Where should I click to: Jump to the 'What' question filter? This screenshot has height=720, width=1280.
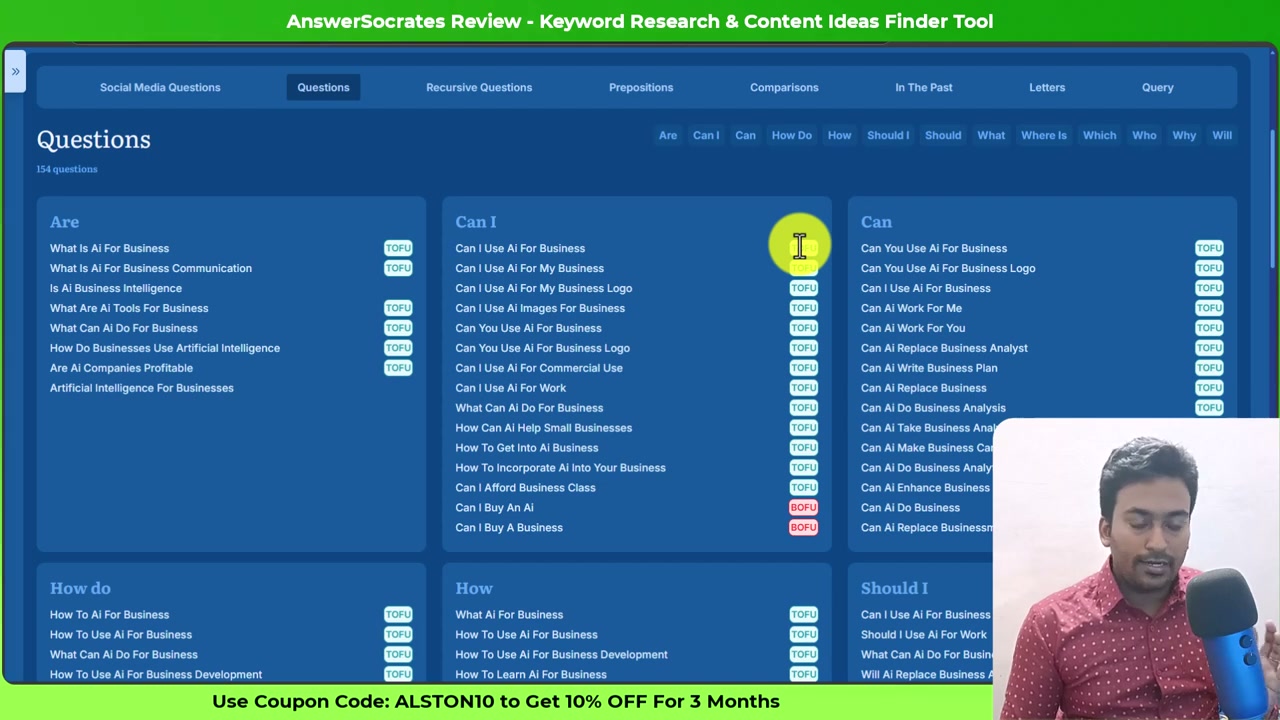[991, 135]
